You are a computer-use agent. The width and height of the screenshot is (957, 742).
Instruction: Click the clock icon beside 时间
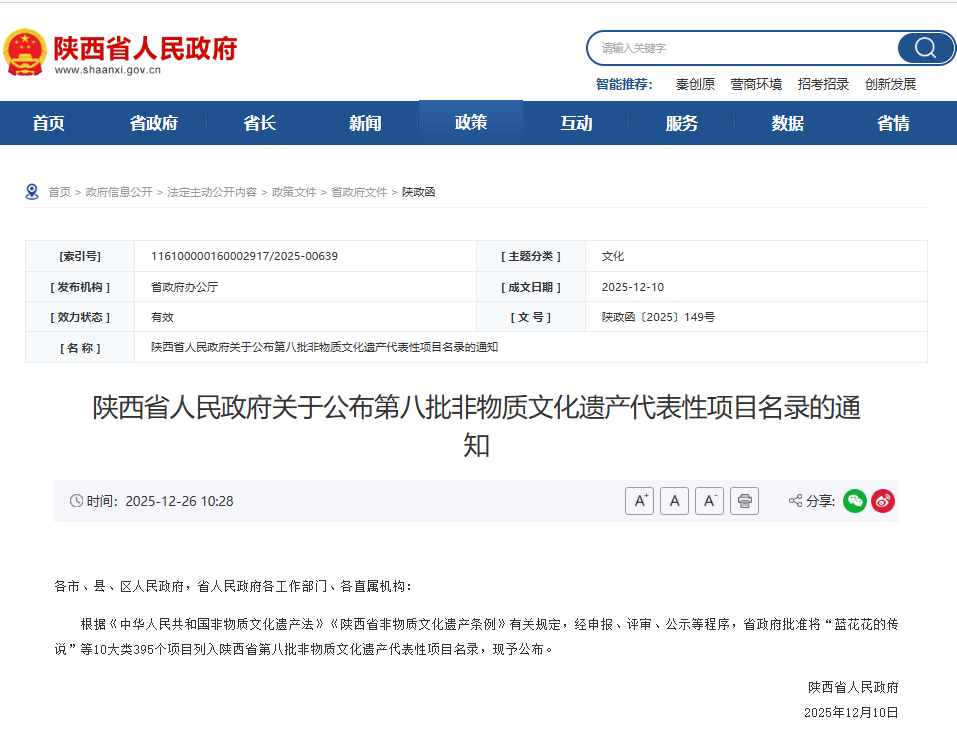pyautogui.click(x=76, y=501)
